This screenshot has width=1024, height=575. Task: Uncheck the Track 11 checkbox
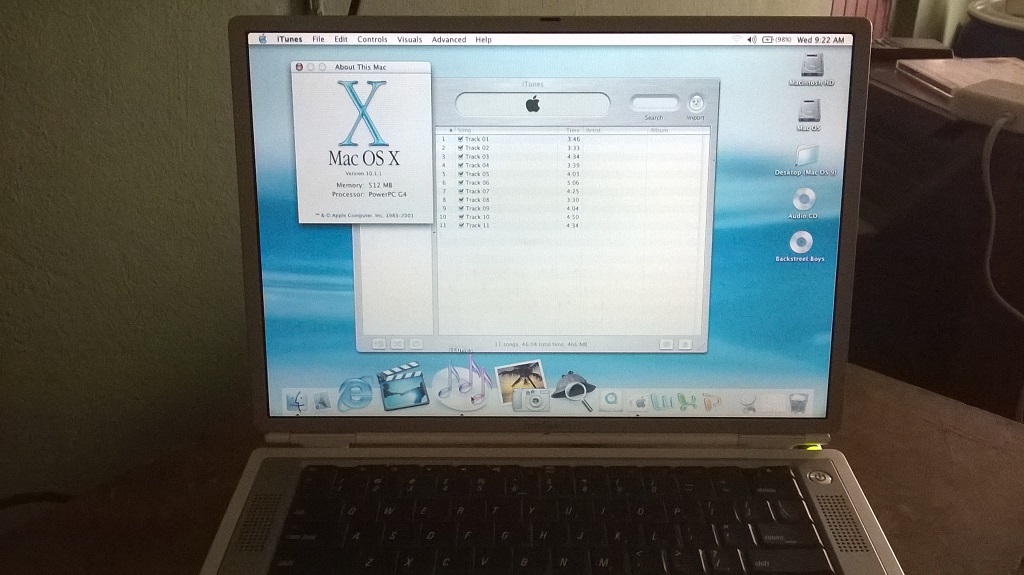(x=460, y=225)
